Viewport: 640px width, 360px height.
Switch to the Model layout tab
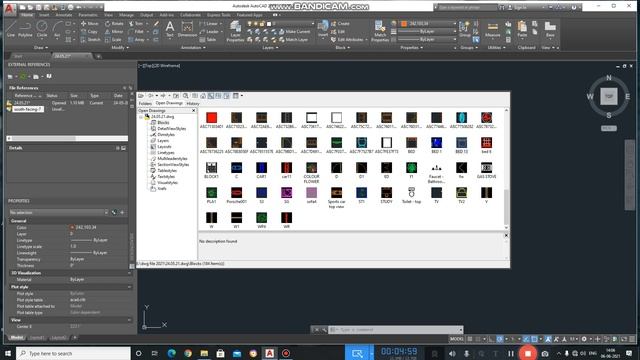[16, 338]
